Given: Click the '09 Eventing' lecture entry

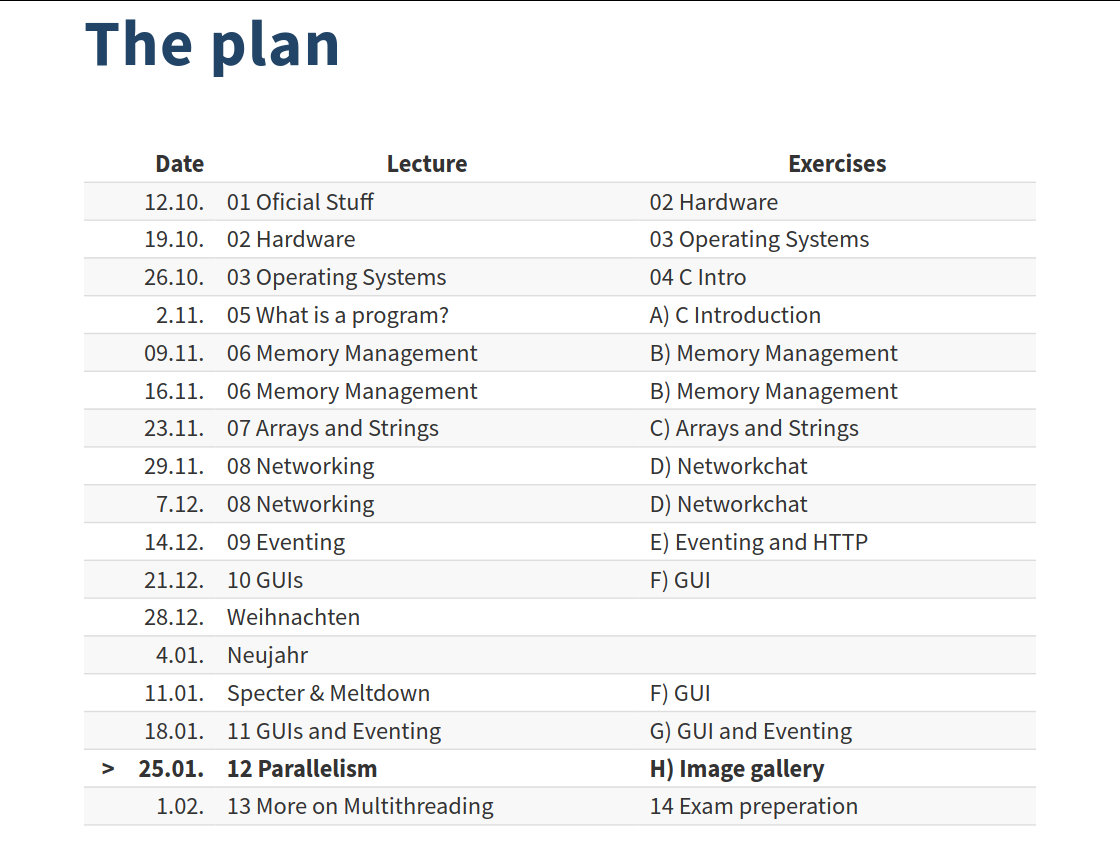Looking at the screenshot, I should click(286, 542).
